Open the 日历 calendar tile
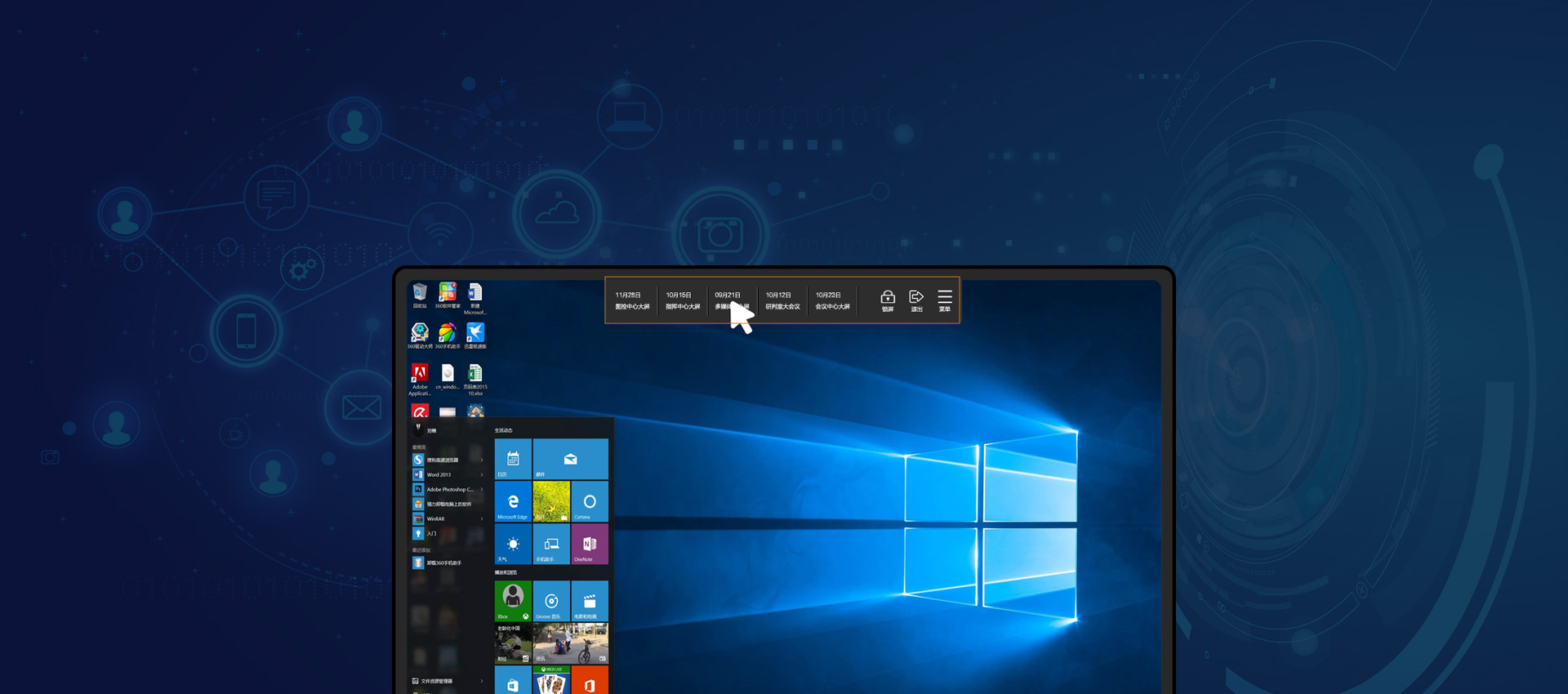1568x694 pixels. tap(513, 459)
